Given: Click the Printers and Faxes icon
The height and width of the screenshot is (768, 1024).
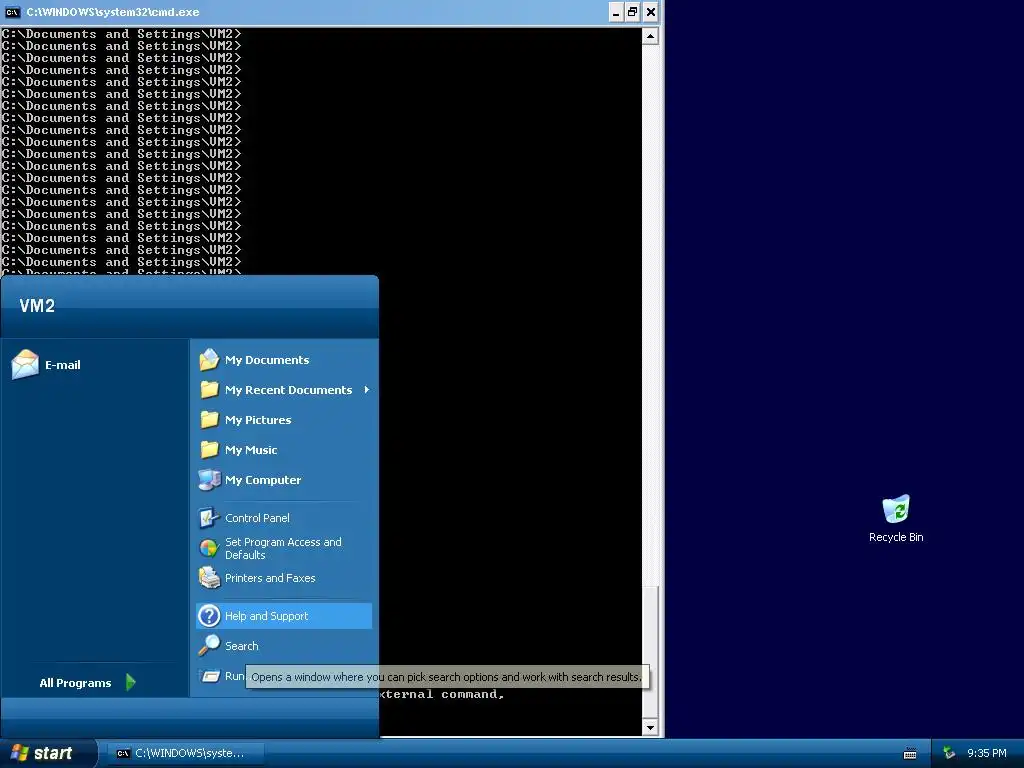Looking at the screenshot, I should (x=209, y=578).
